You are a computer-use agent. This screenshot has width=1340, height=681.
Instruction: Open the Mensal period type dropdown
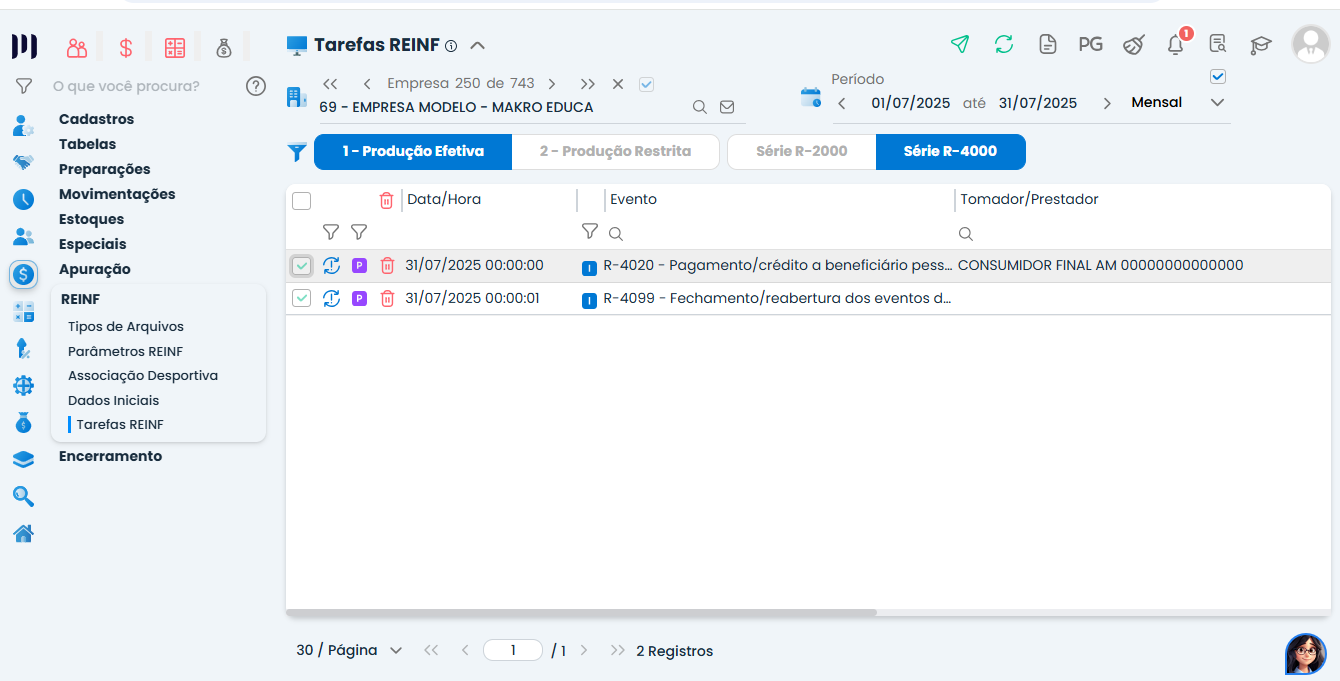coord(1178,103)
